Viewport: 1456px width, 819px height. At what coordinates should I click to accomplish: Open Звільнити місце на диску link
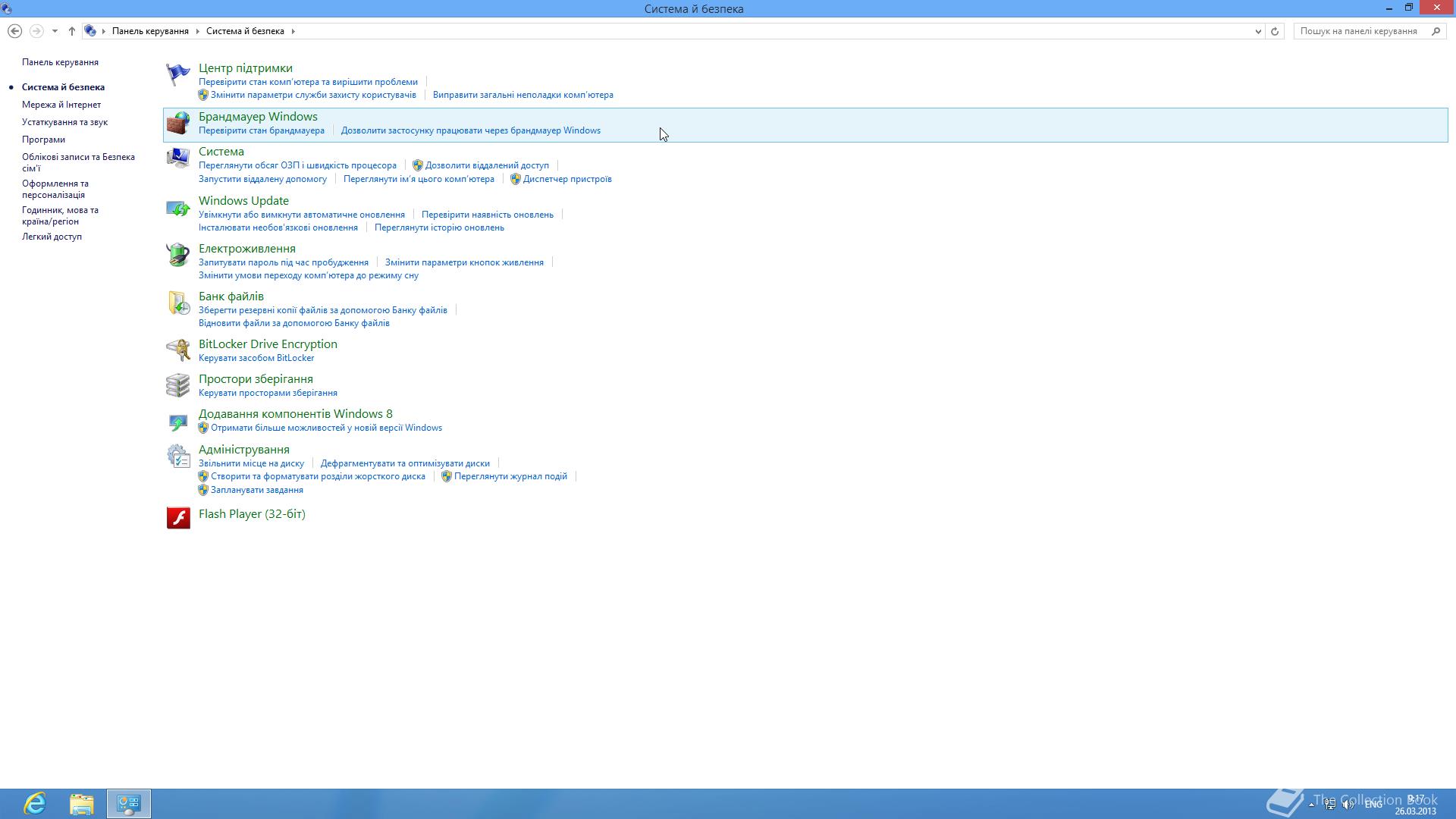click(251, 463)
